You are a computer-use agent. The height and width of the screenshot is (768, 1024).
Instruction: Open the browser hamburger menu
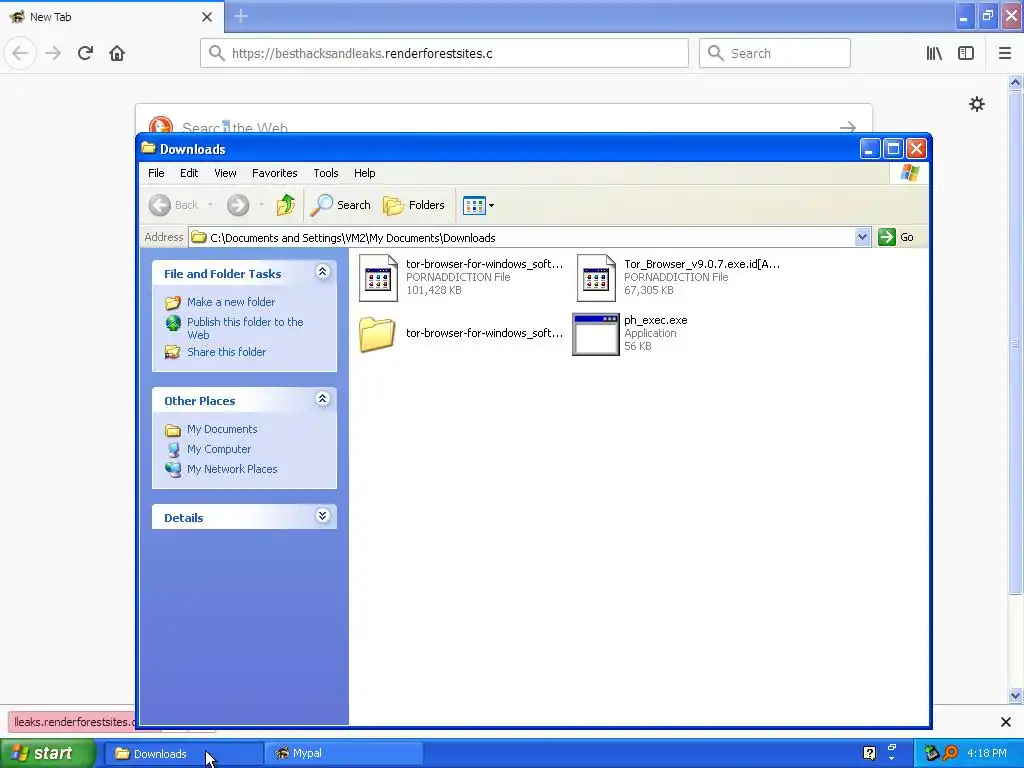1005,53
